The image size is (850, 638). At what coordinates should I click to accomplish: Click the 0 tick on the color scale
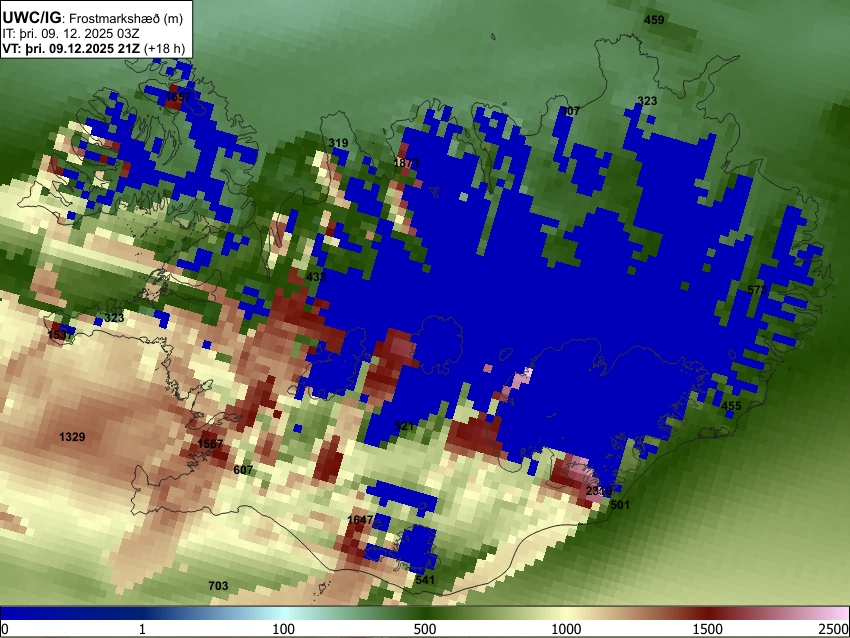point(5,629)
